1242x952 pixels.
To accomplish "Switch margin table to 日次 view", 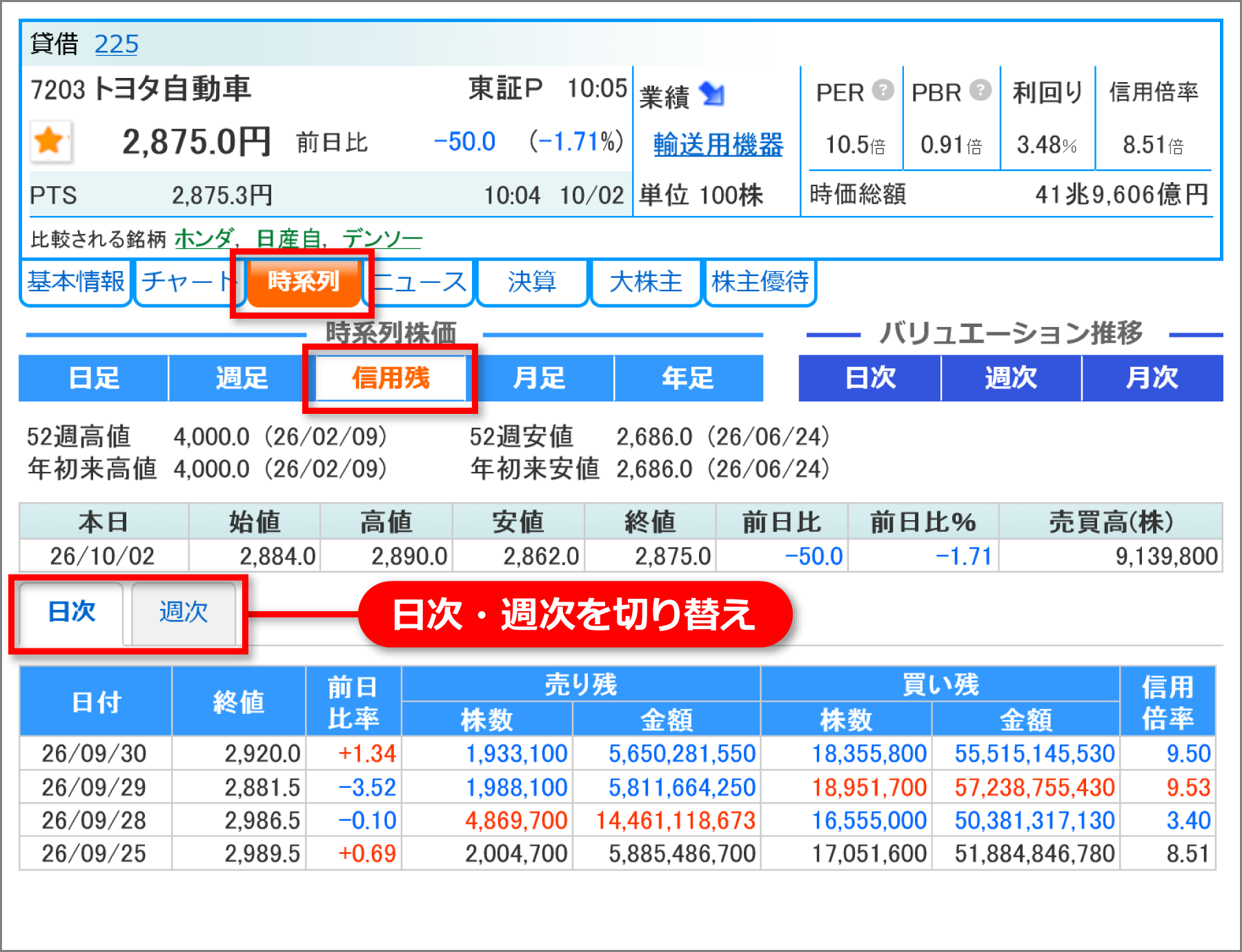I will point(72,613).
